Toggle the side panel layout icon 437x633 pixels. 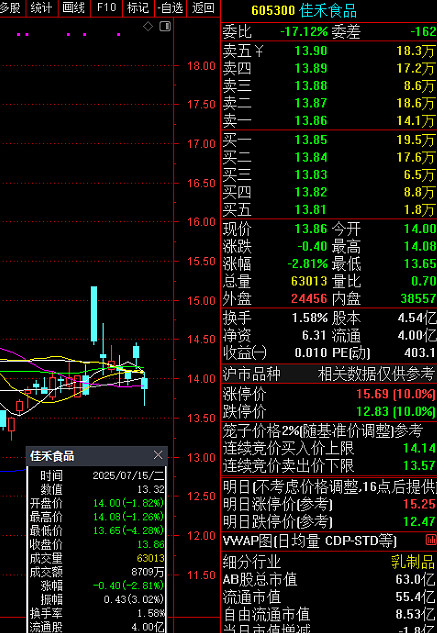pos(165,27)
